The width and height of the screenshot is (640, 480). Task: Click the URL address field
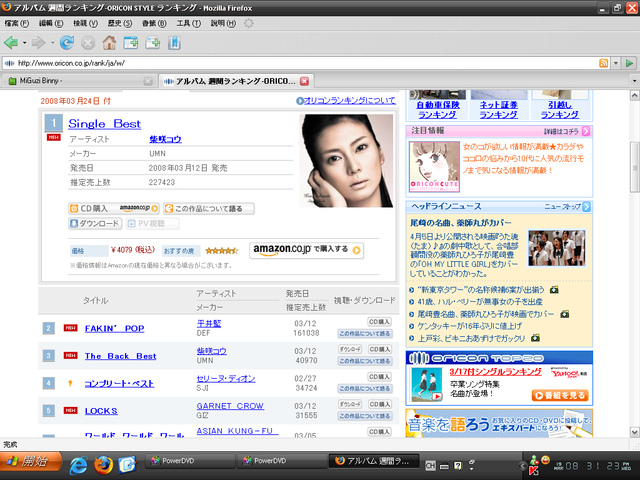pyautogui.click(x=306, y=63)
